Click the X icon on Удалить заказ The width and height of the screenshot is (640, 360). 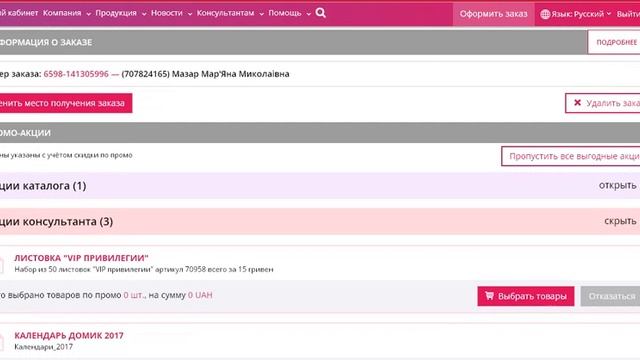577,103
